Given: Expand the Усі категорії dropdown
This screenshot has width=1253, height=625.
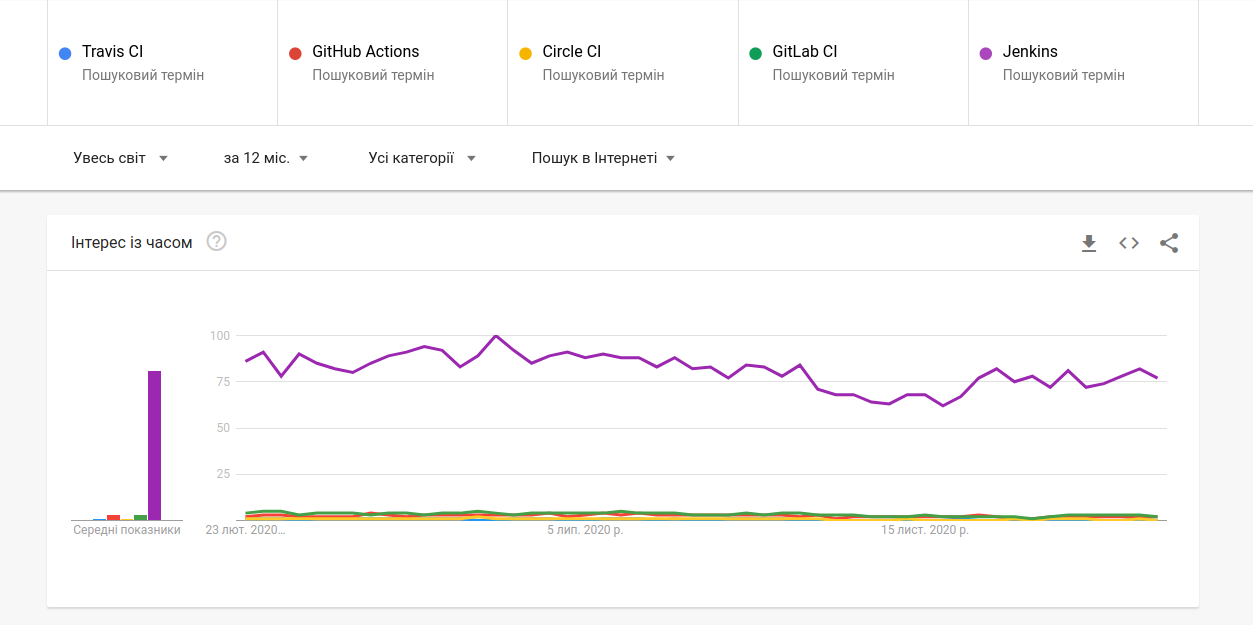Looking at the screenshot, I should (x=422, y=158).
